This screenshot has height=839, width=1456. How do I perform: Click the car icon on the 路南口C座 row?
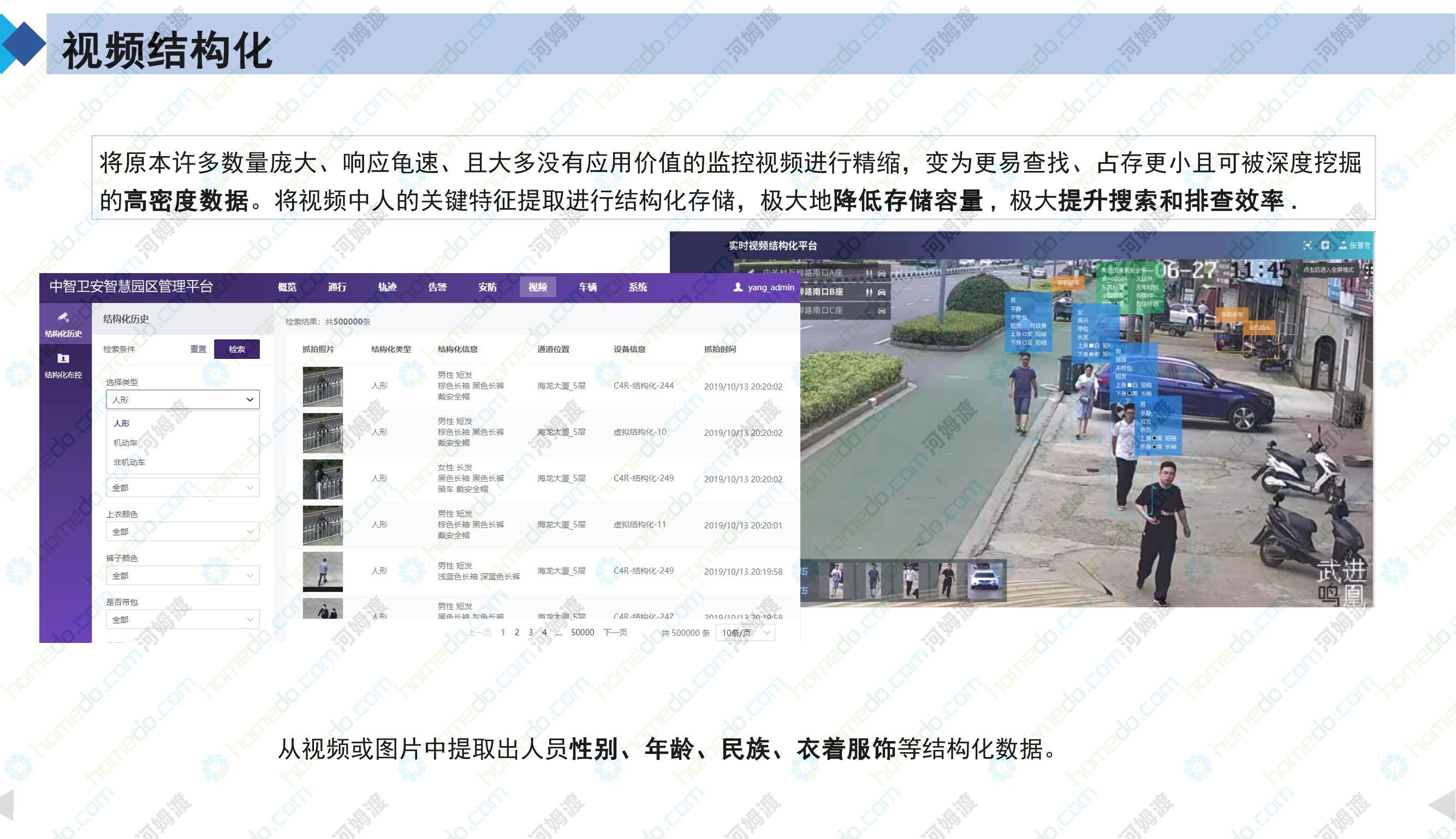click(x=881, y=311)
